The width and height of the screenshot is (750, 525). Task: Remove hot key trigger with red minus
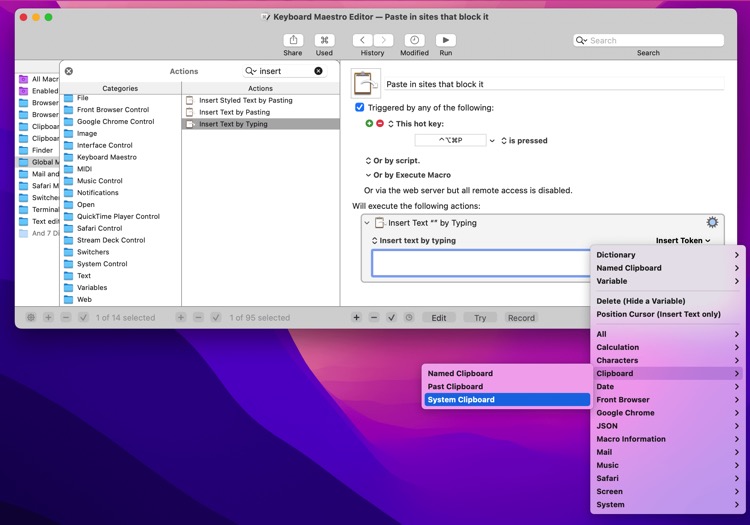pyautogui.click(x=380, y=123)
